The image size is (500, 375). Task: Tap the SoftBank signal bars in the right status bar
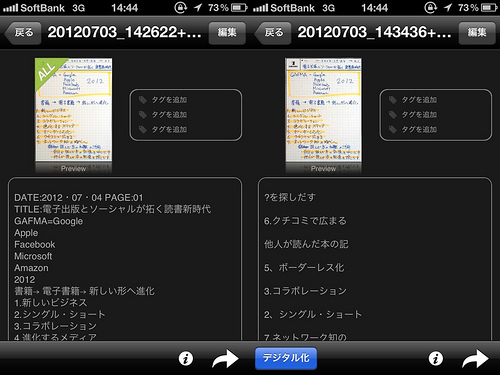[261, 8]
